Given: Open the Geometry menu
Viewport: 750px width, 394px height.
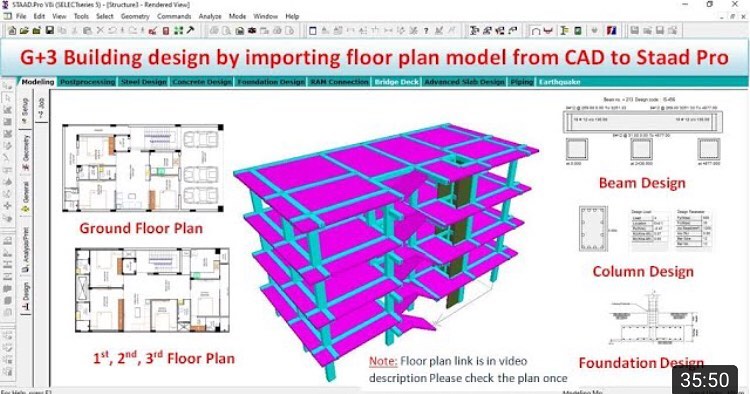Looking at the screenshot, I should point(135,16).
